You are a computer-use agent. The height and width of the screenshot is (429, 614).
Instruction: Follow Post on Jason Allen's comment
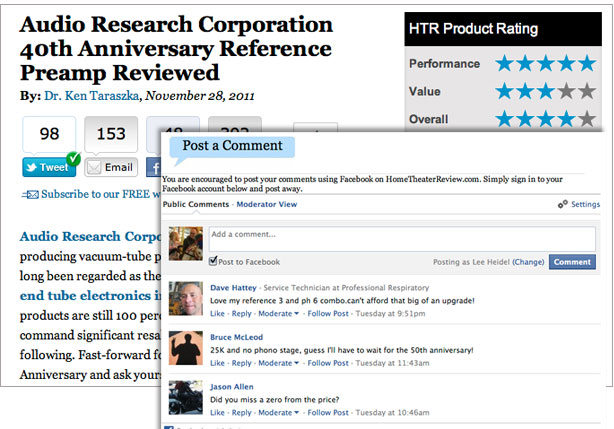328,413
